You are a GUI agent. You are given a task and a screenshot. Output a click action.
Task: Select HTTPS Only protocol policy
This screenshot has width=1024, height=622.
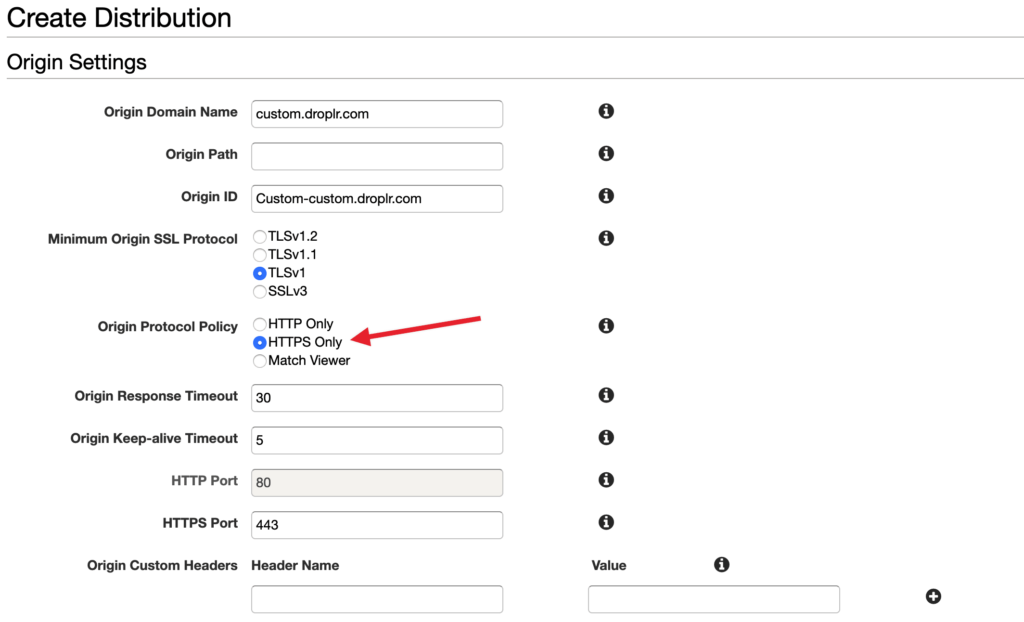coord(259,342)
